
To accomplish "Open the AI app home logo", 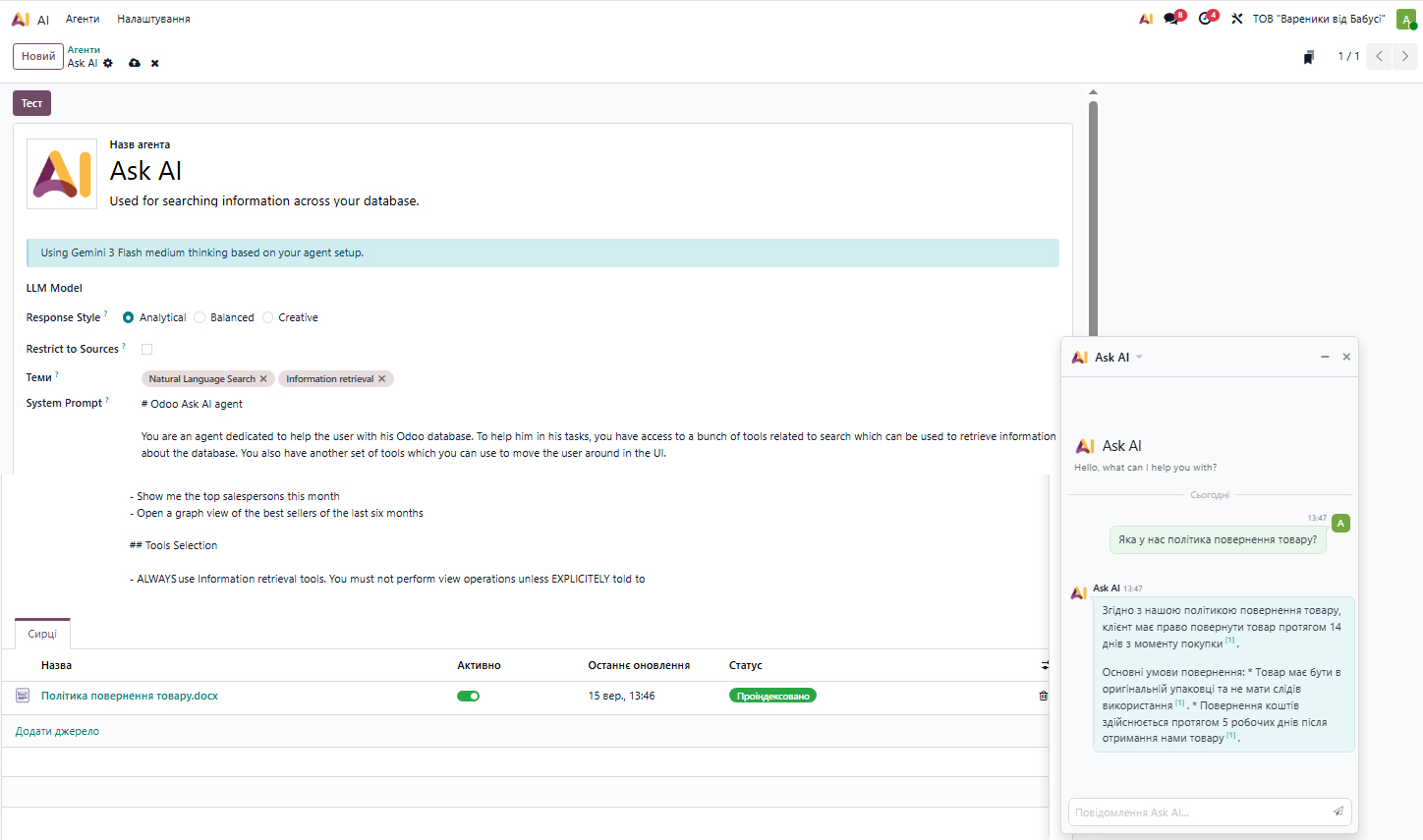I will pos(21,19).
